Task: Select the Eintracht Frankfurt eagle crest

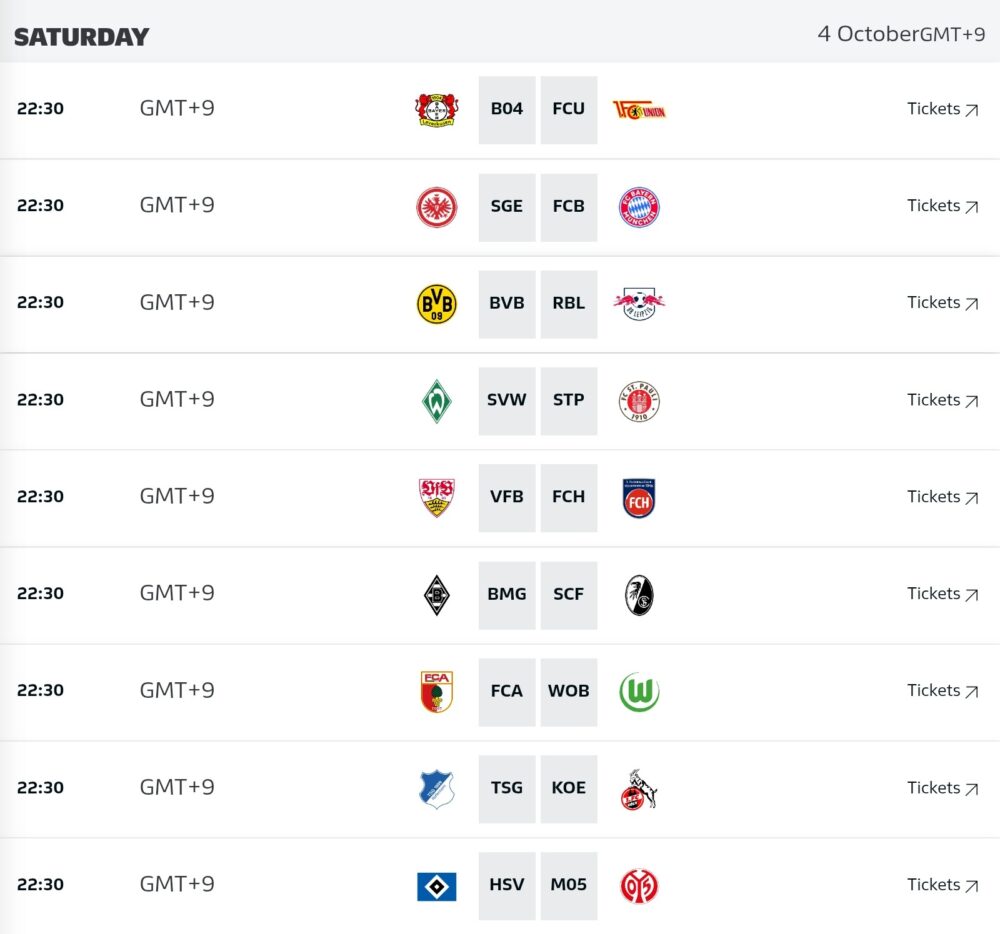Action: [x=437, y=207]
